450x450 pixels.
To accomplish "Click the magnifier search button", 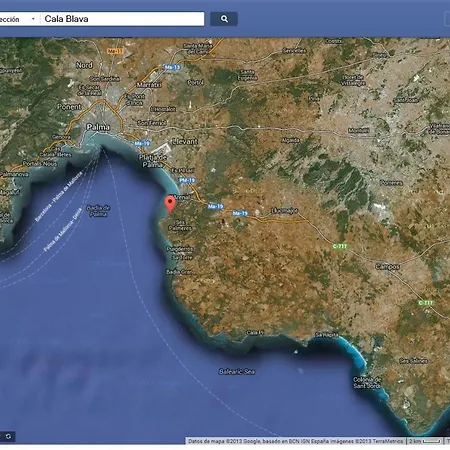I will 224,19.
